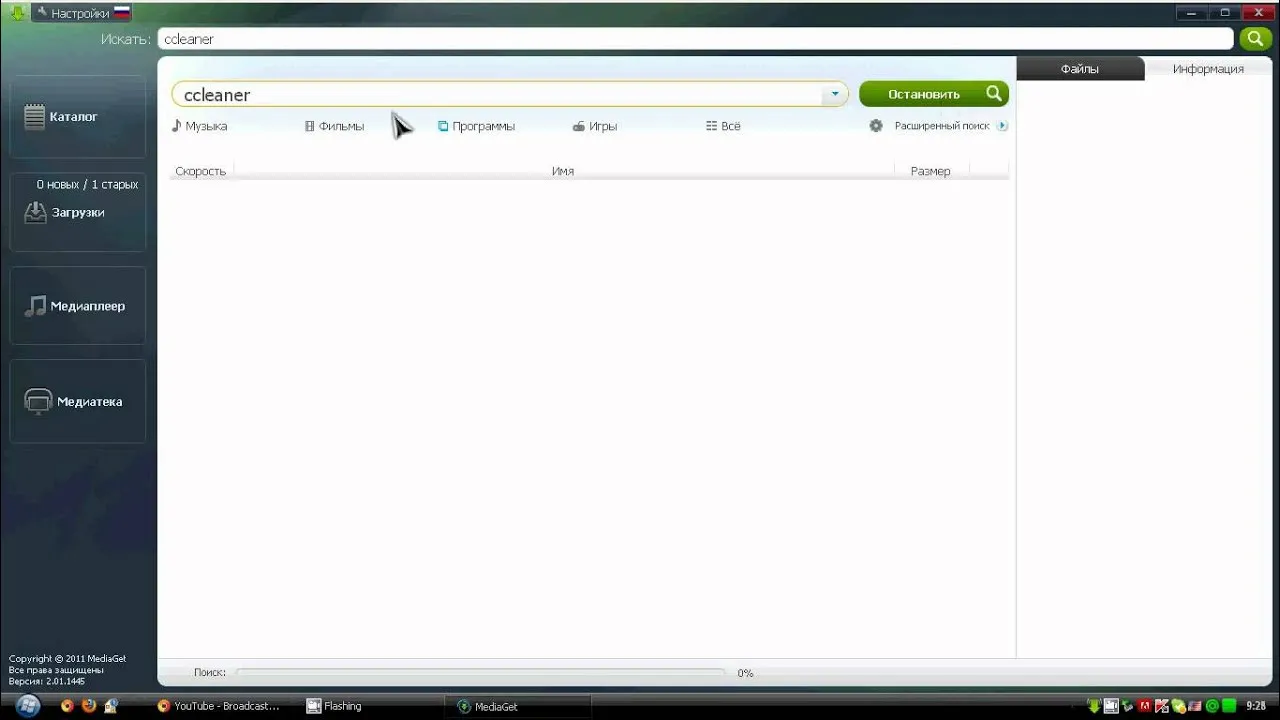Screen dimensions: 1280x720
Task: Expand the ccleaner search history dropdown
Action: click(x=835, y=94)
